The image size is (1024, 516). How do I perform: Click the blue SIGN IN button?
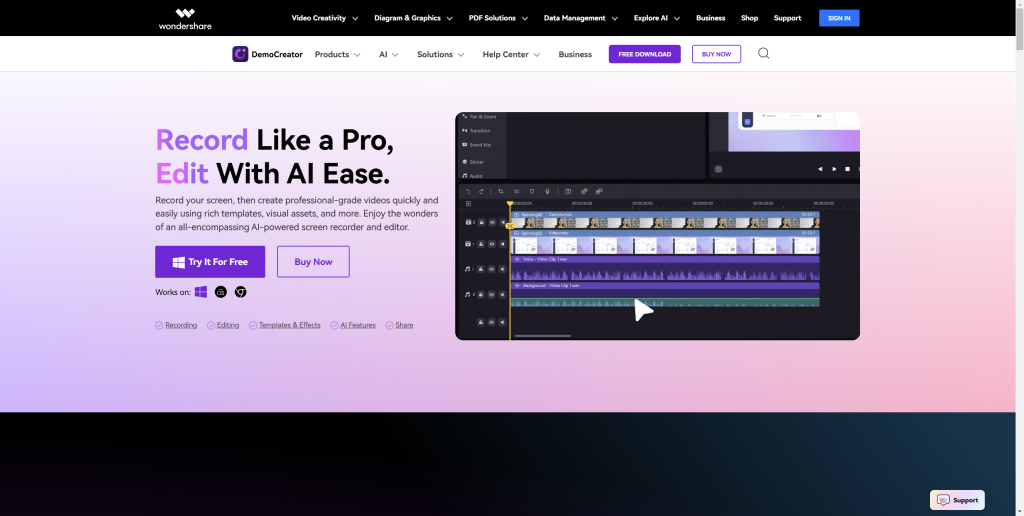pos(839,18)
